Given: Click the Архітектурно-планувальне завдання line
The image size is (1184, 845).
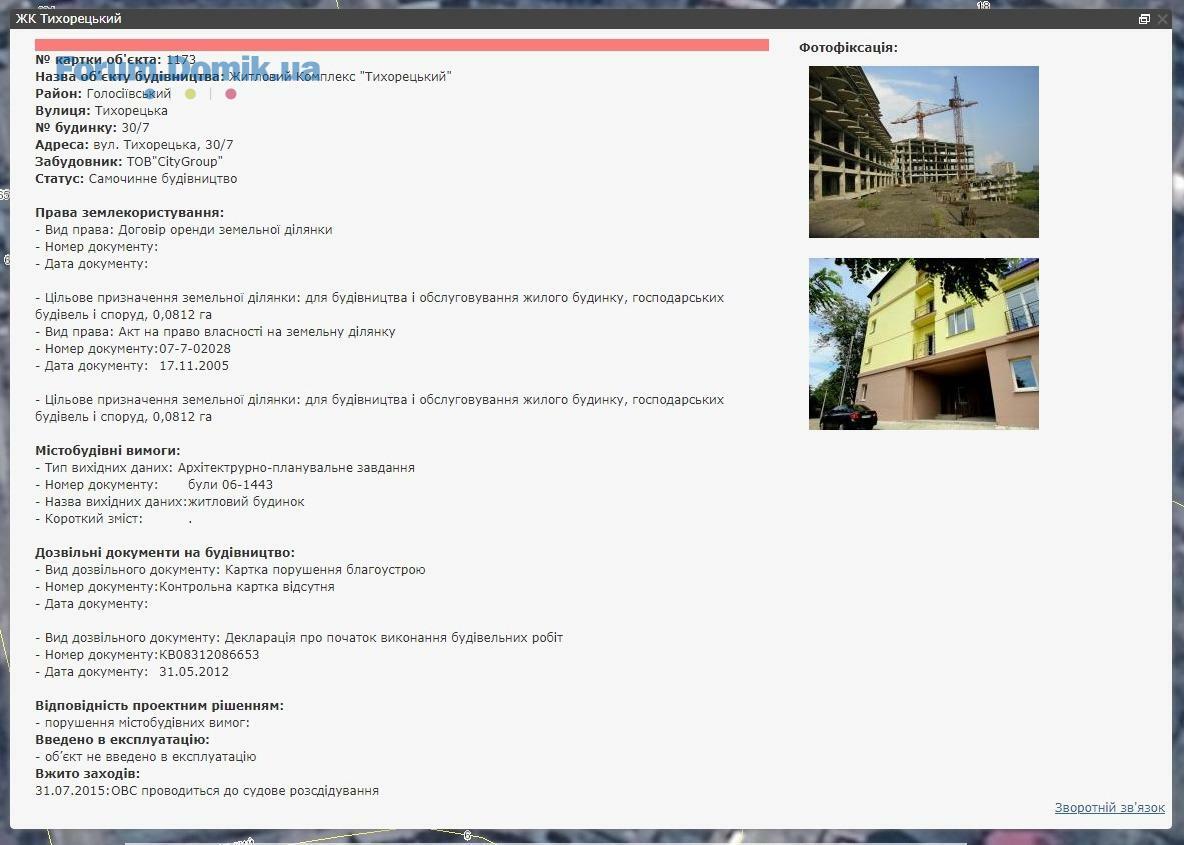Looking at the screenshot, I should (x=225, y=467).
